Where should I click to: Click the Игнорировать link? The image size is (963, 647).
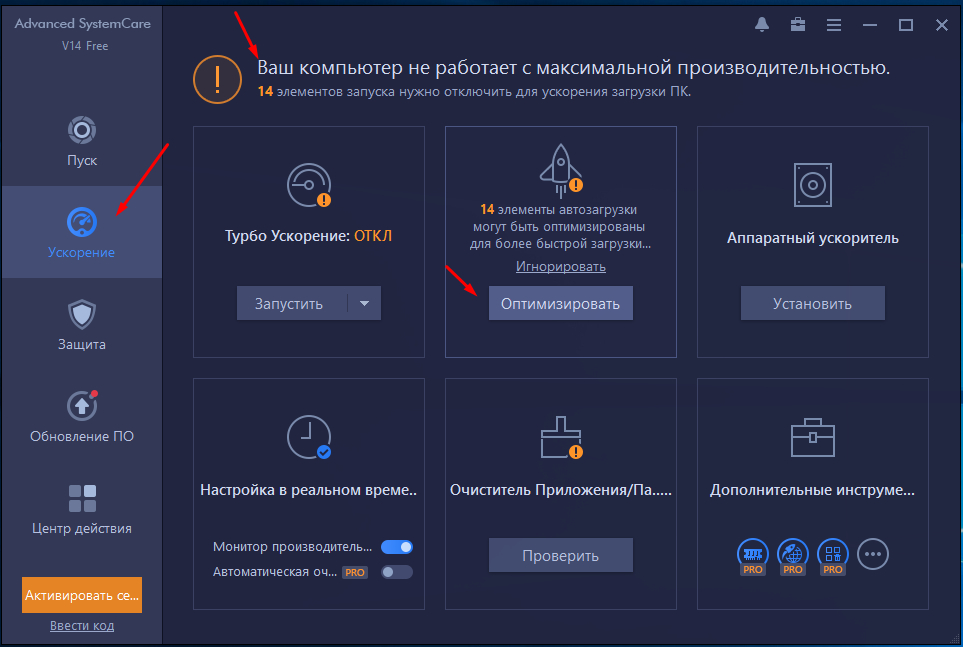(561, 267)
